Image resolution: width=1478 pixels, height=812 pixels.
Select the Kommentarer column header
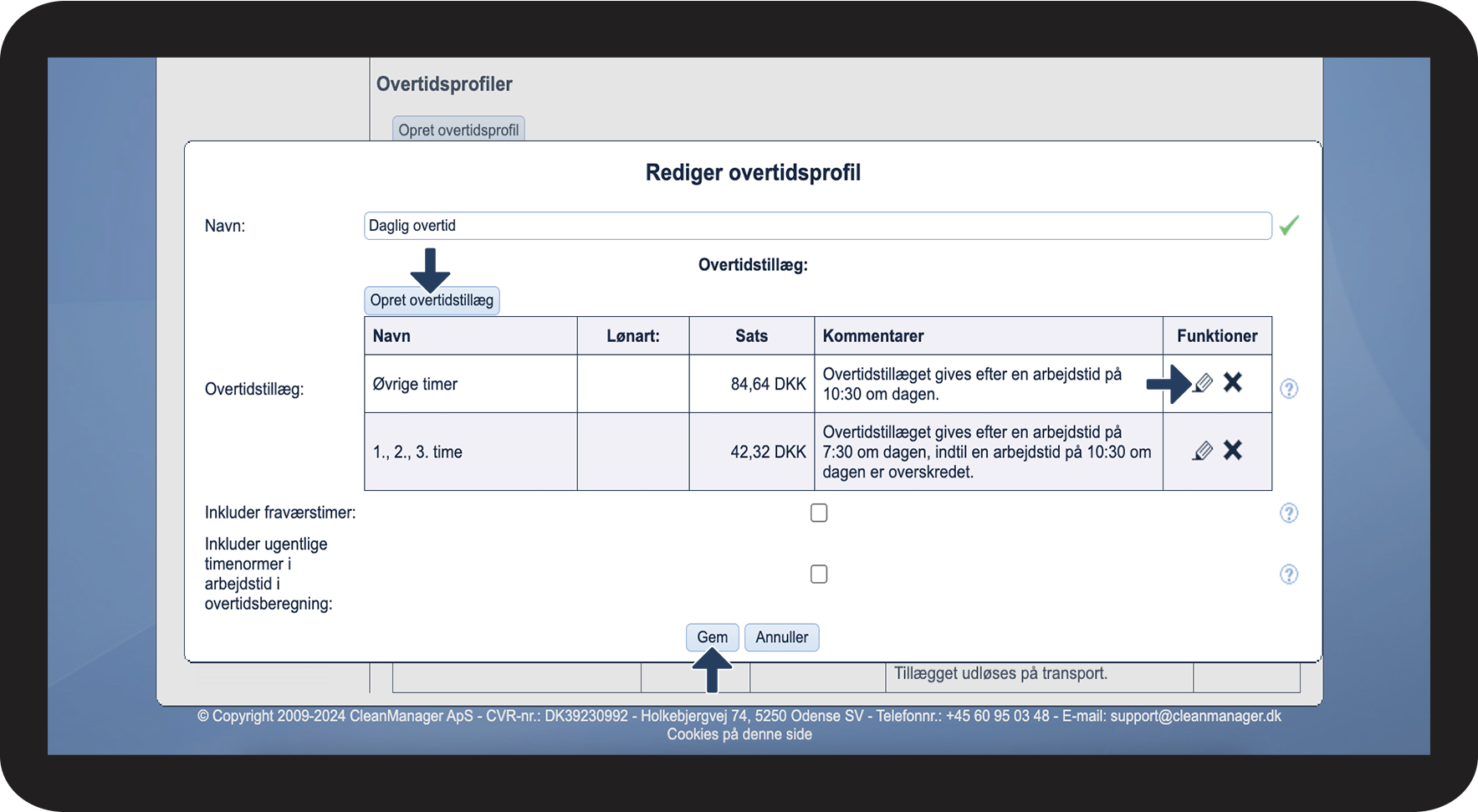[873, 336]
